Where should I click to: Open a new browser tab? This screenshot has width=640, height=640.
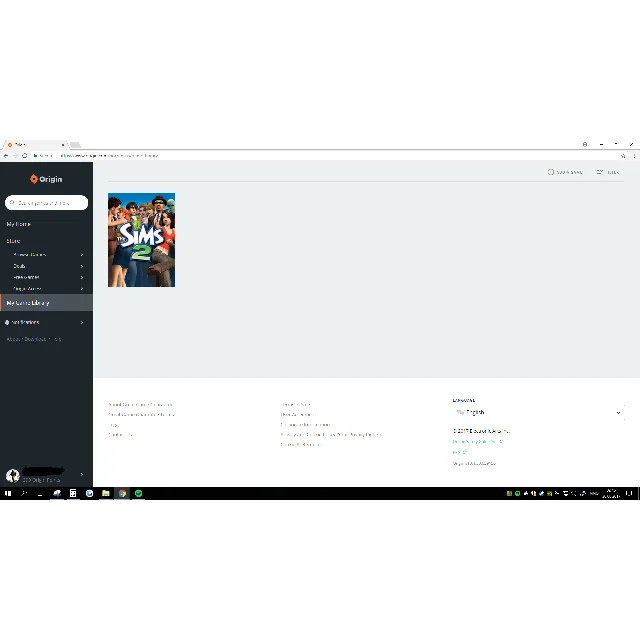(75, 144)
